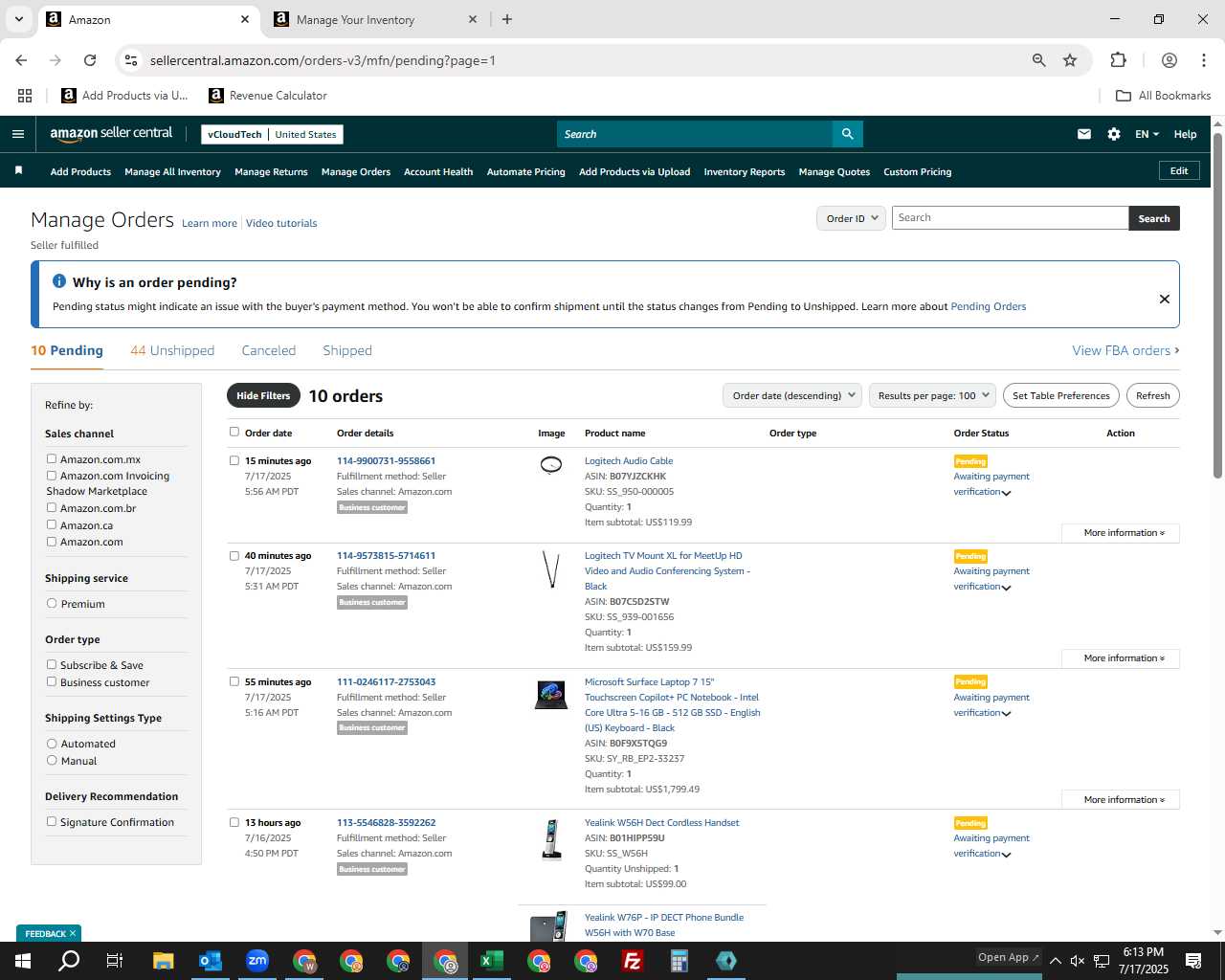Open the new tab plus button
The image size is (1225, 980).
tap(507, 19)
